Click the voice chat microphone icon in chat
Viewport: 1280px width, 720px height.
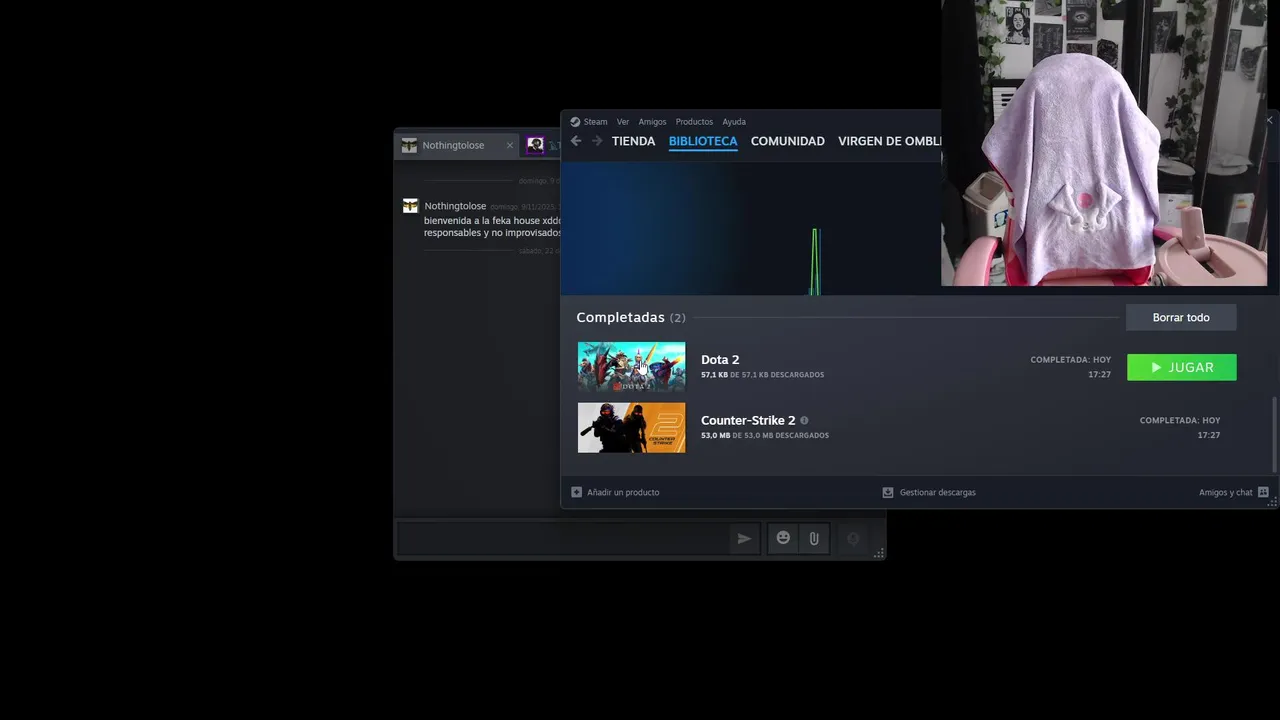[853, 538]
